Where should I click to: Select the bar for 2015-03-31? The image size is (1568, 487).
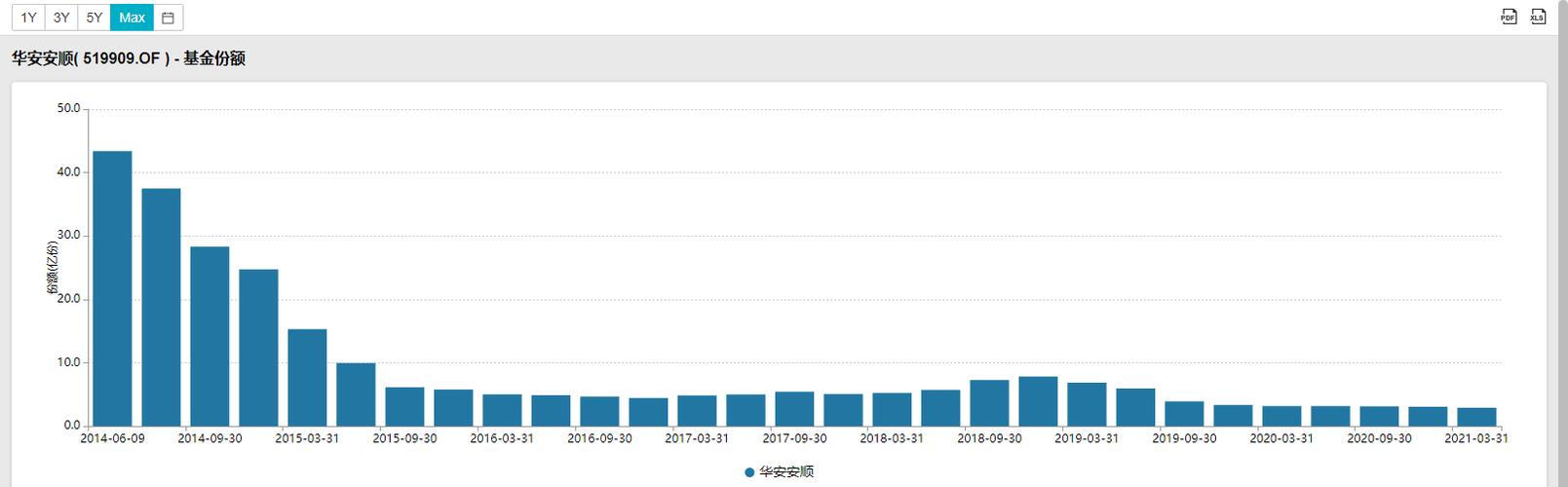tap(307, 378)
